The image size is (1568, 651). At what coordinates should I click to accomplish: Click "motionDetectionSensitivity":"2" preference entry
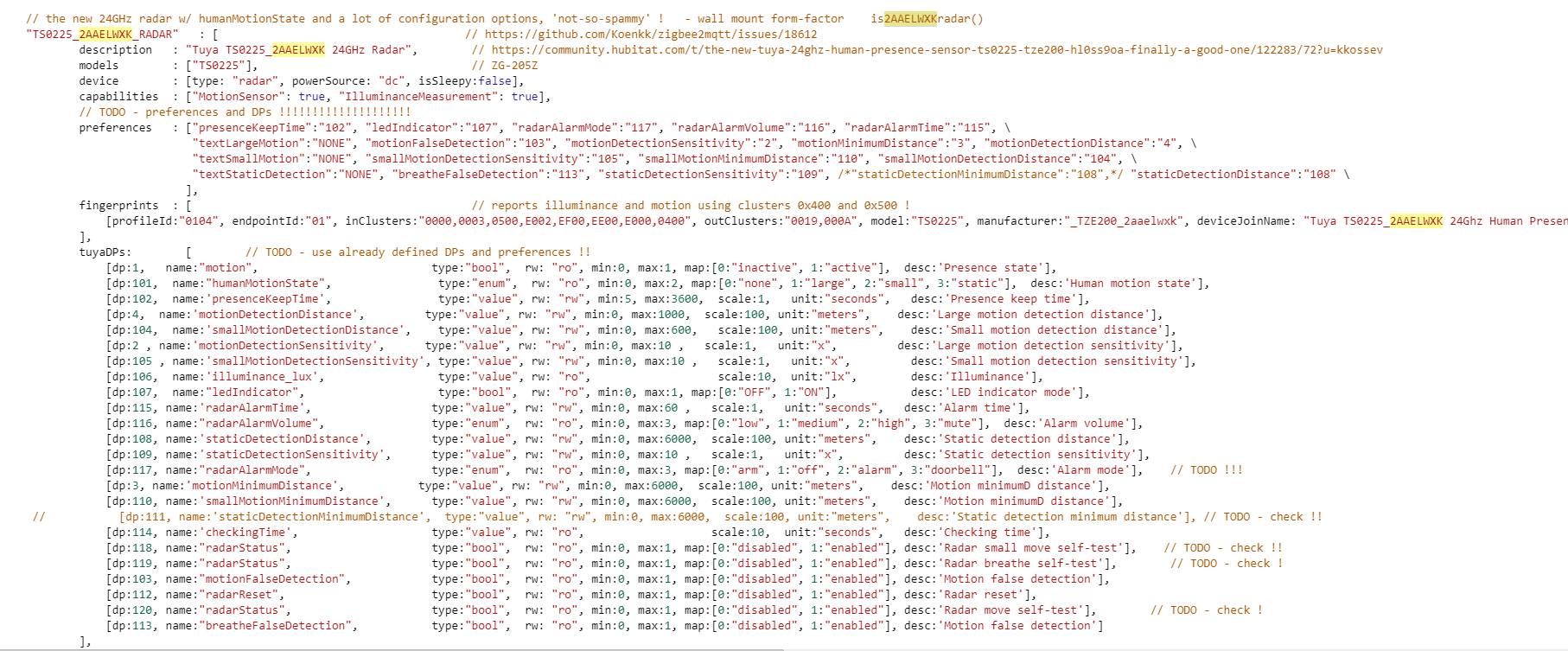671,144
